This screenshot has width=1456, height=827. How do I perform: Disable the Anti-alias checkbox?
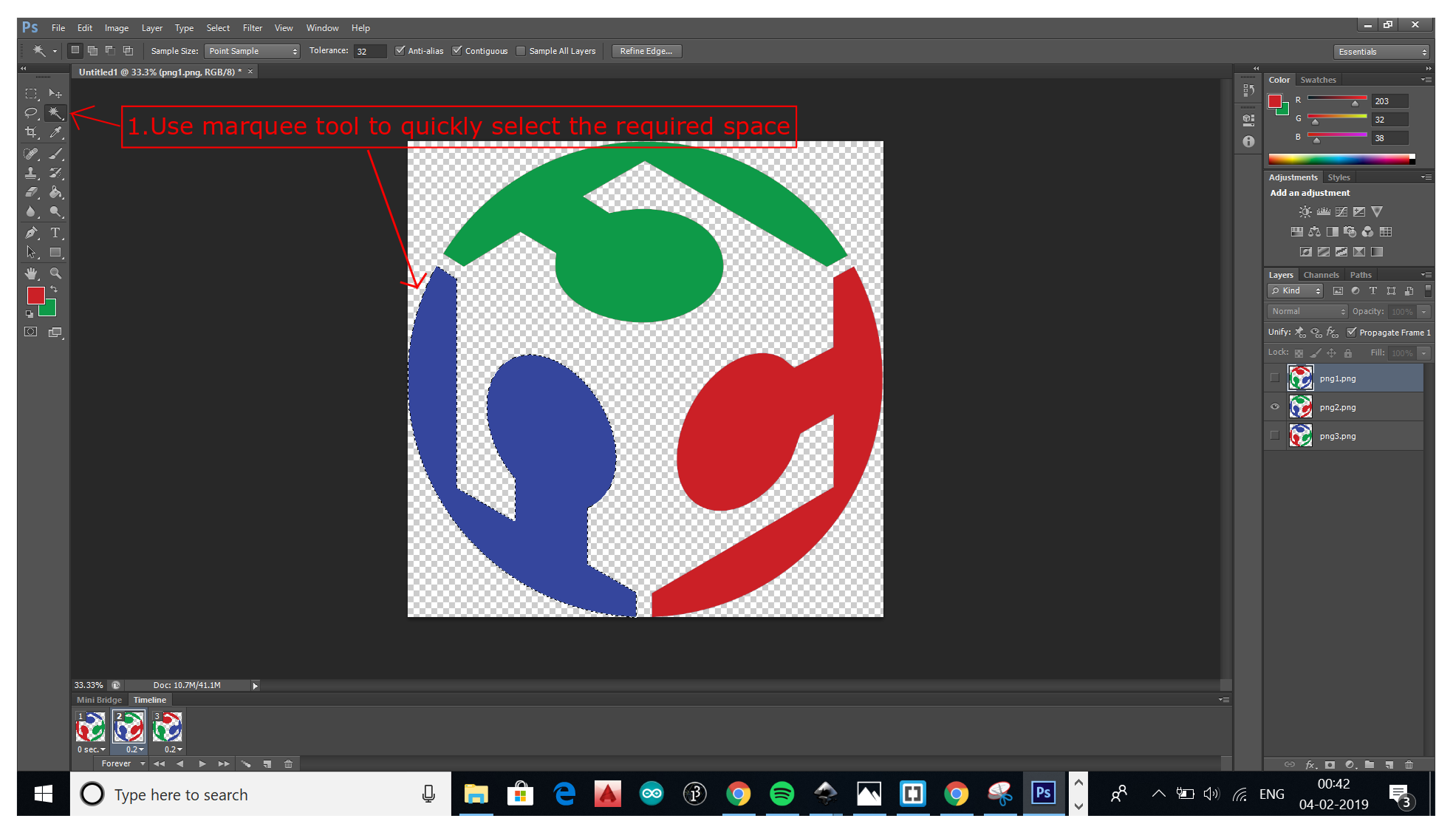400,51
